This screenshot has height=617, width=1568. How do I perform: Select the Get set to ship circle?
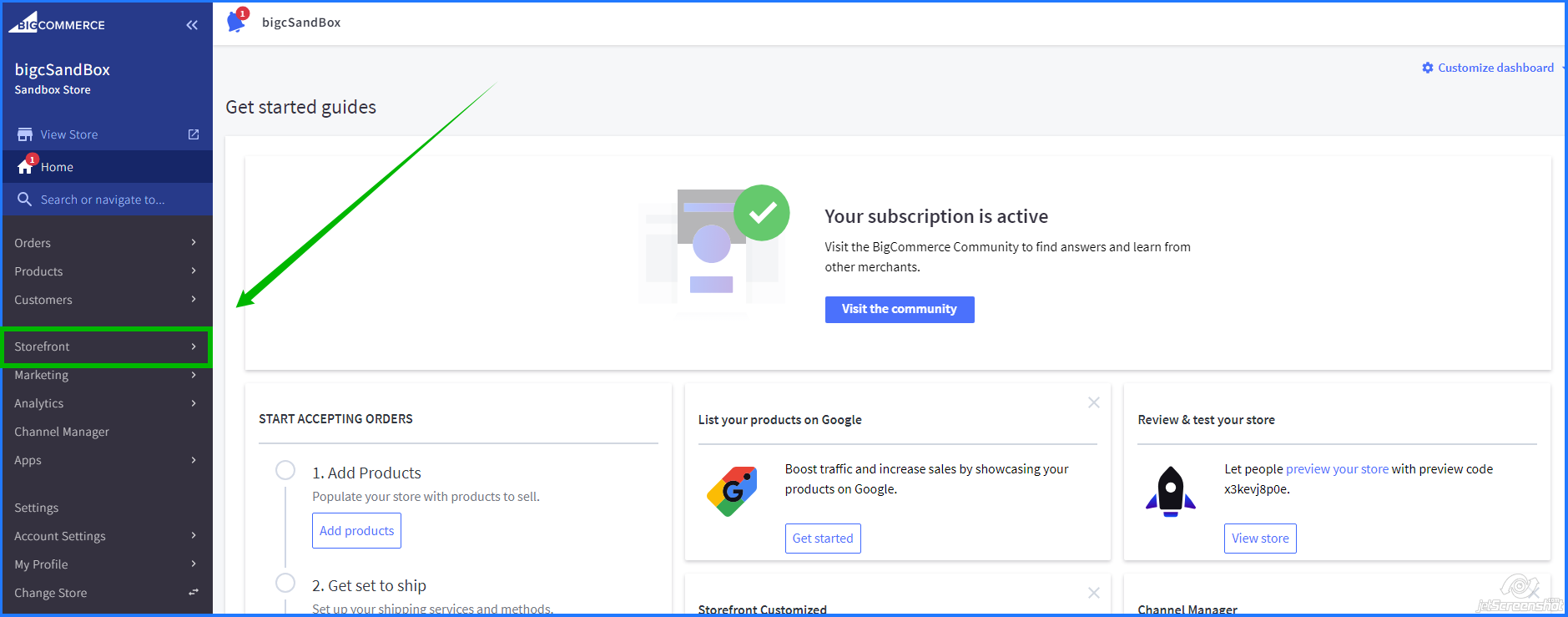tap(285, 583)
